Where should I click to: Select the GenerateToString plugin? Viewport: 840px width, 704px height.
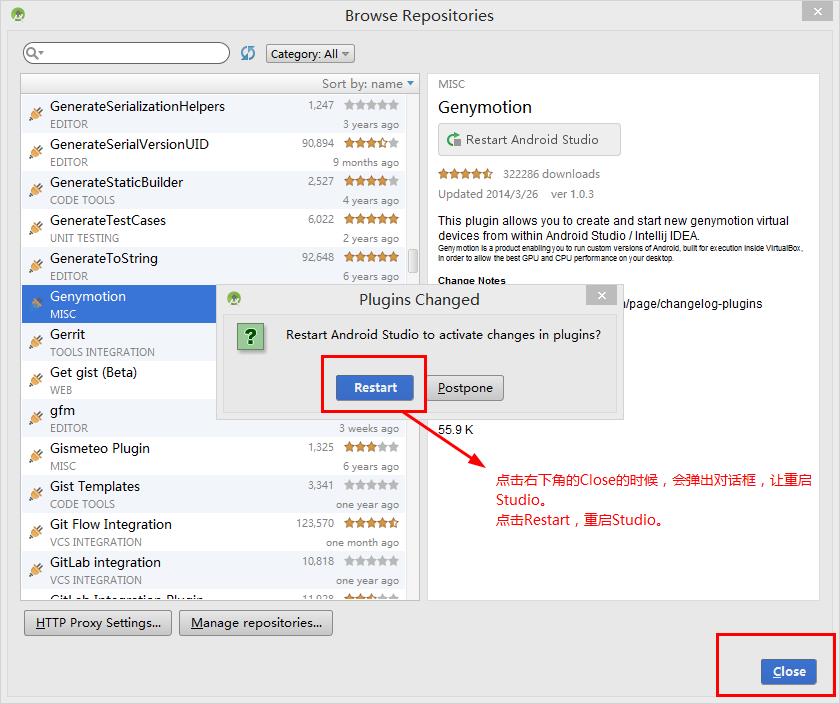pyautogui.click(x=214, y=266)
